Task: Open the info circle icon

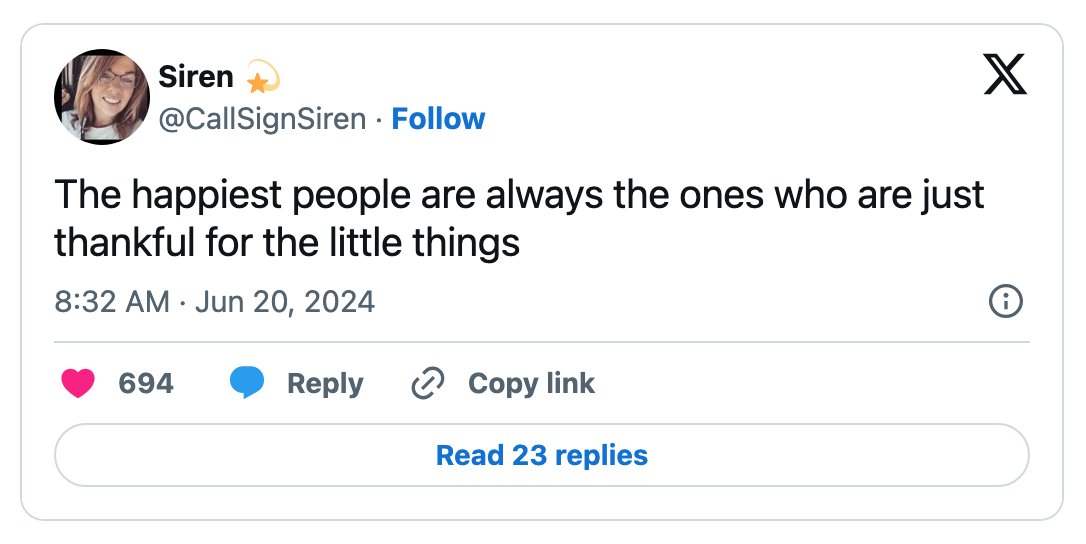Action: pyautogui.click(x=1006, y=301)
